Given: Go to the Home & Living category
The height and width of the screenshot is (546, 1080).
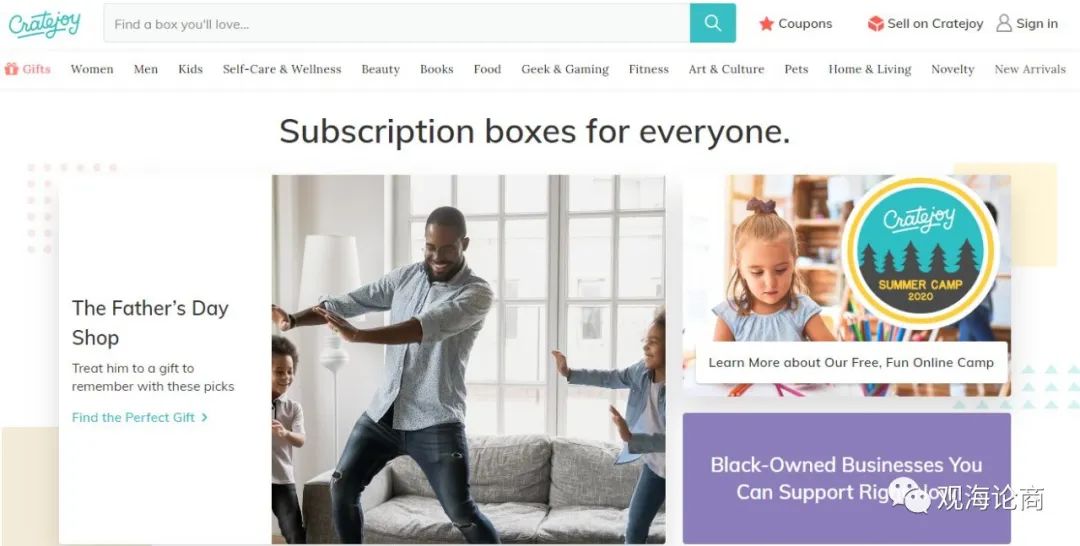Looking at the screenshot, I should point(869,69).
